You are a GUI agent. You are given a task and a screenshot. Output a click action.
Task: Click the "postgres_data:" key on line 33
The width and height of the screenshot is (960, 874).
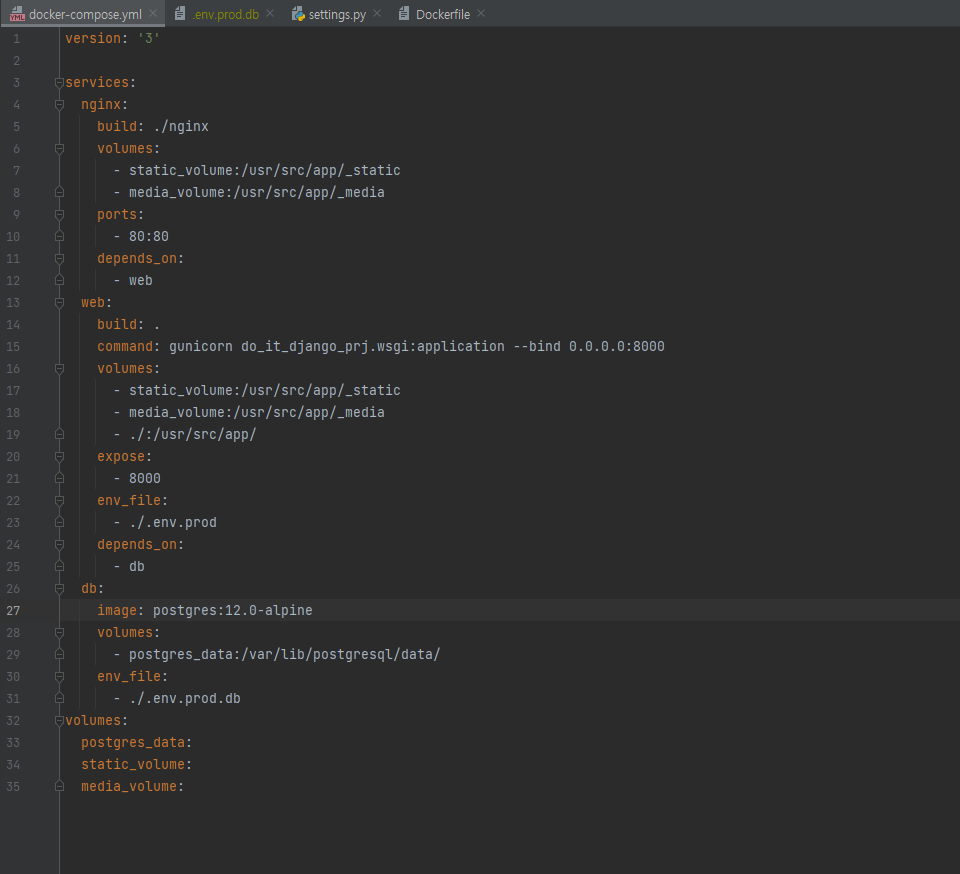tap(137, 743)
